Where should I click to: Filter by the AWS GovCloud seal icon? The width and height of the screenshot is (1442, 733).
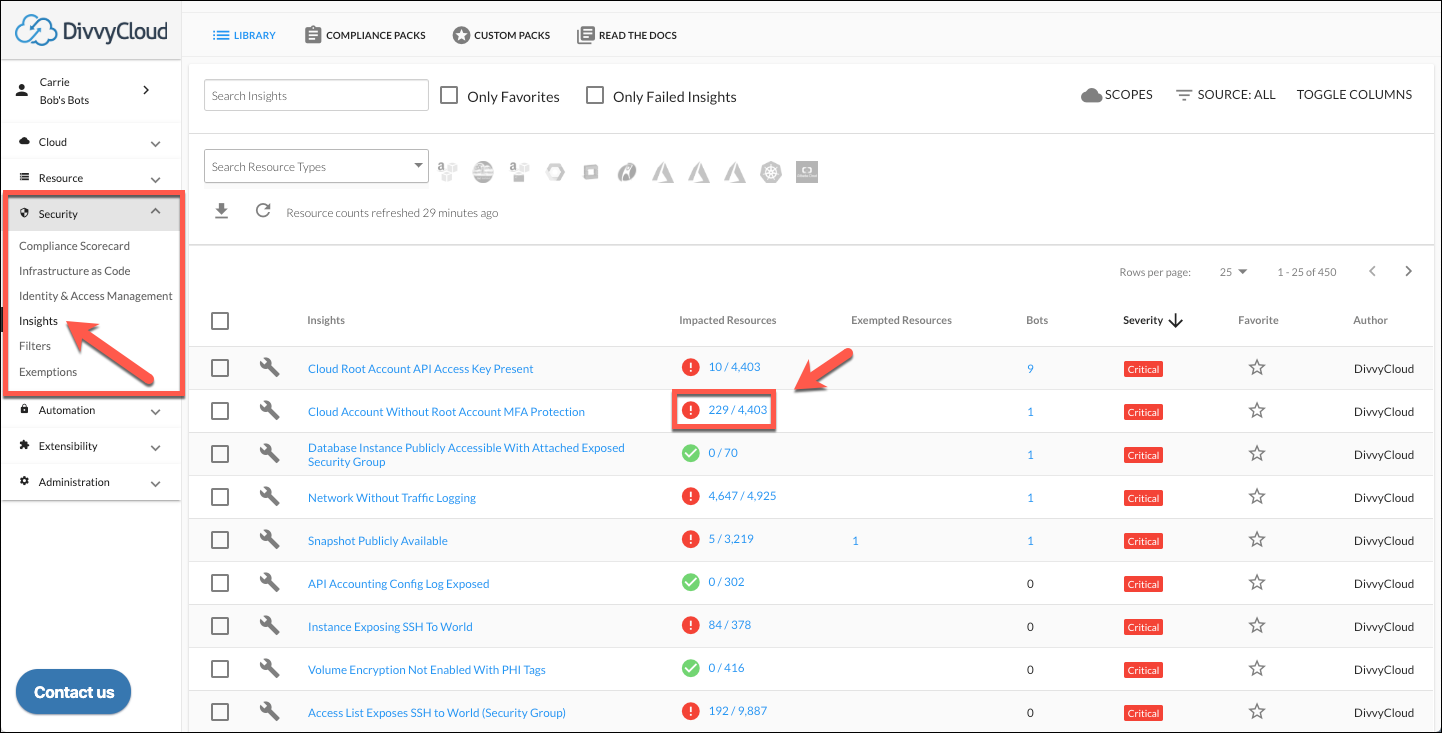click(483, 172)
